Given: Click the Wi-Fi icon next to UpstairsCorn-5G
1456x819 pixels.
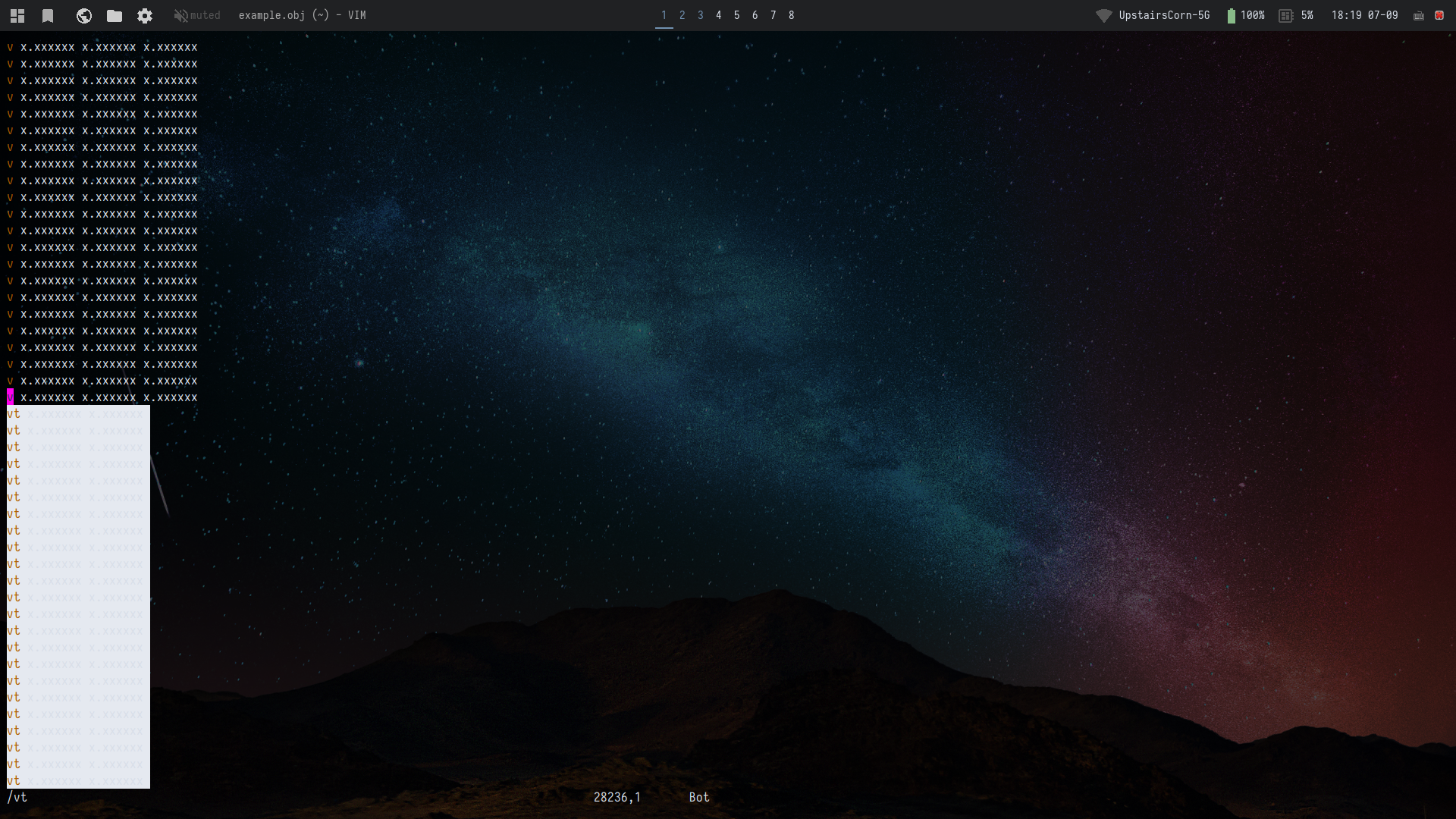Looking at the screenshot, I should tap(1104, 15).
